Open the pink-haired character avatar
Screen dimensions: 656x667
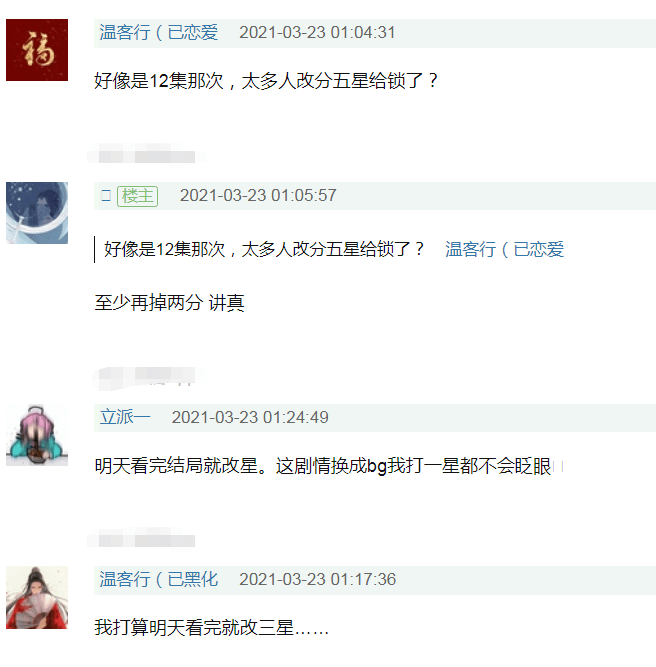[x=37, y=435]
